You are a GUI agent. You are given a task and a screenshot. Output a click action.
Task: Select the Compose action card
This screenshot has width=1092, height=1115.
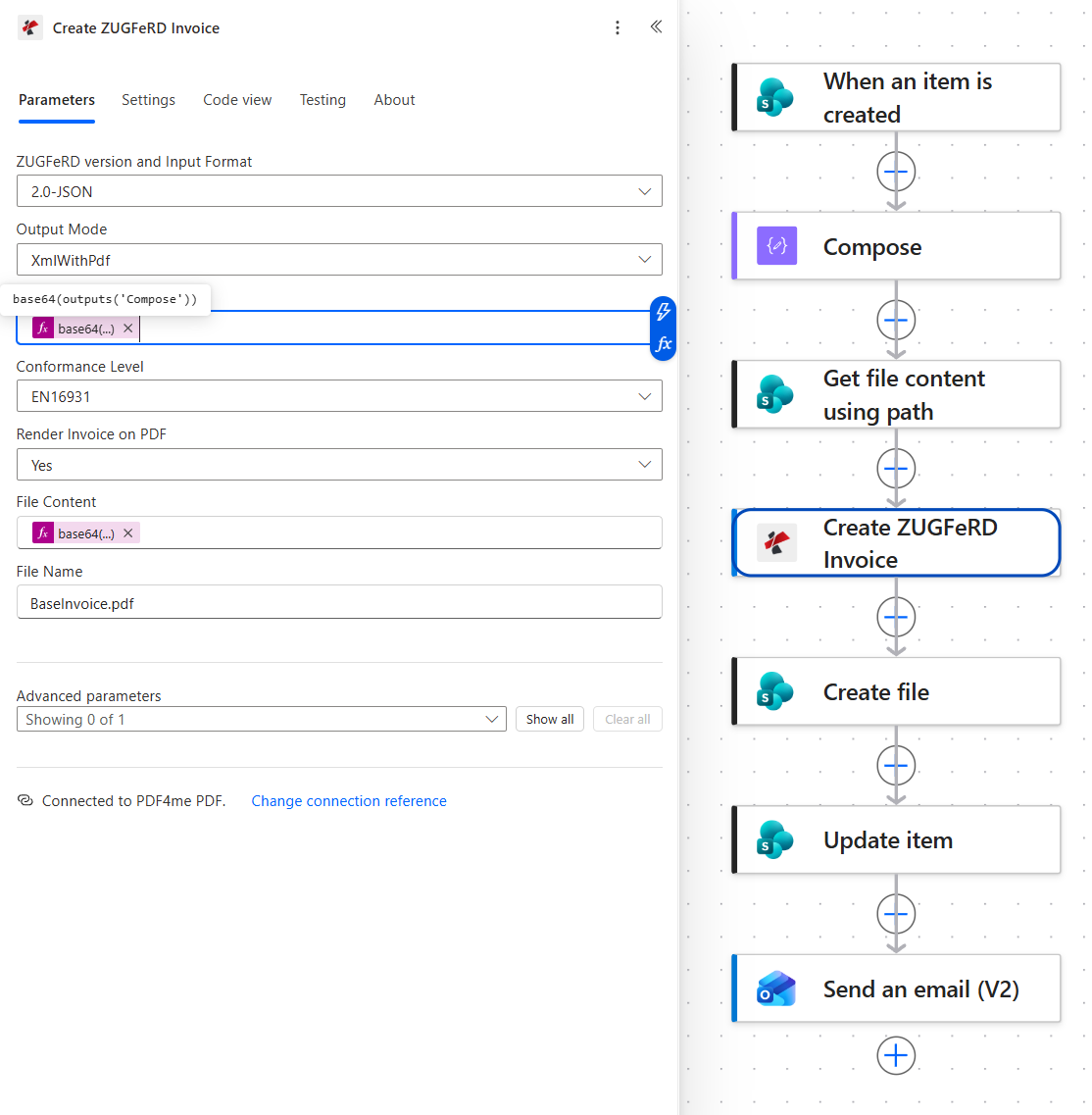tap(897, 246)
